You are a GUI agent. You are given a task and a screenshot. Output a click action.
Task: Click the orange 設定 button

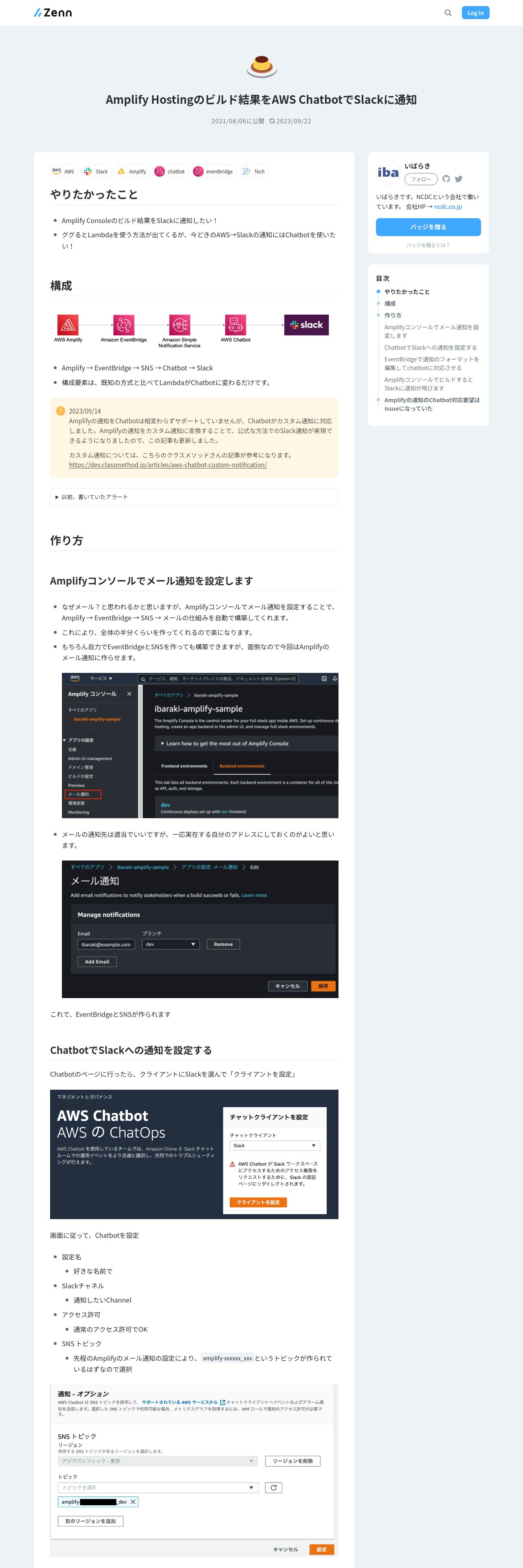321,1549
